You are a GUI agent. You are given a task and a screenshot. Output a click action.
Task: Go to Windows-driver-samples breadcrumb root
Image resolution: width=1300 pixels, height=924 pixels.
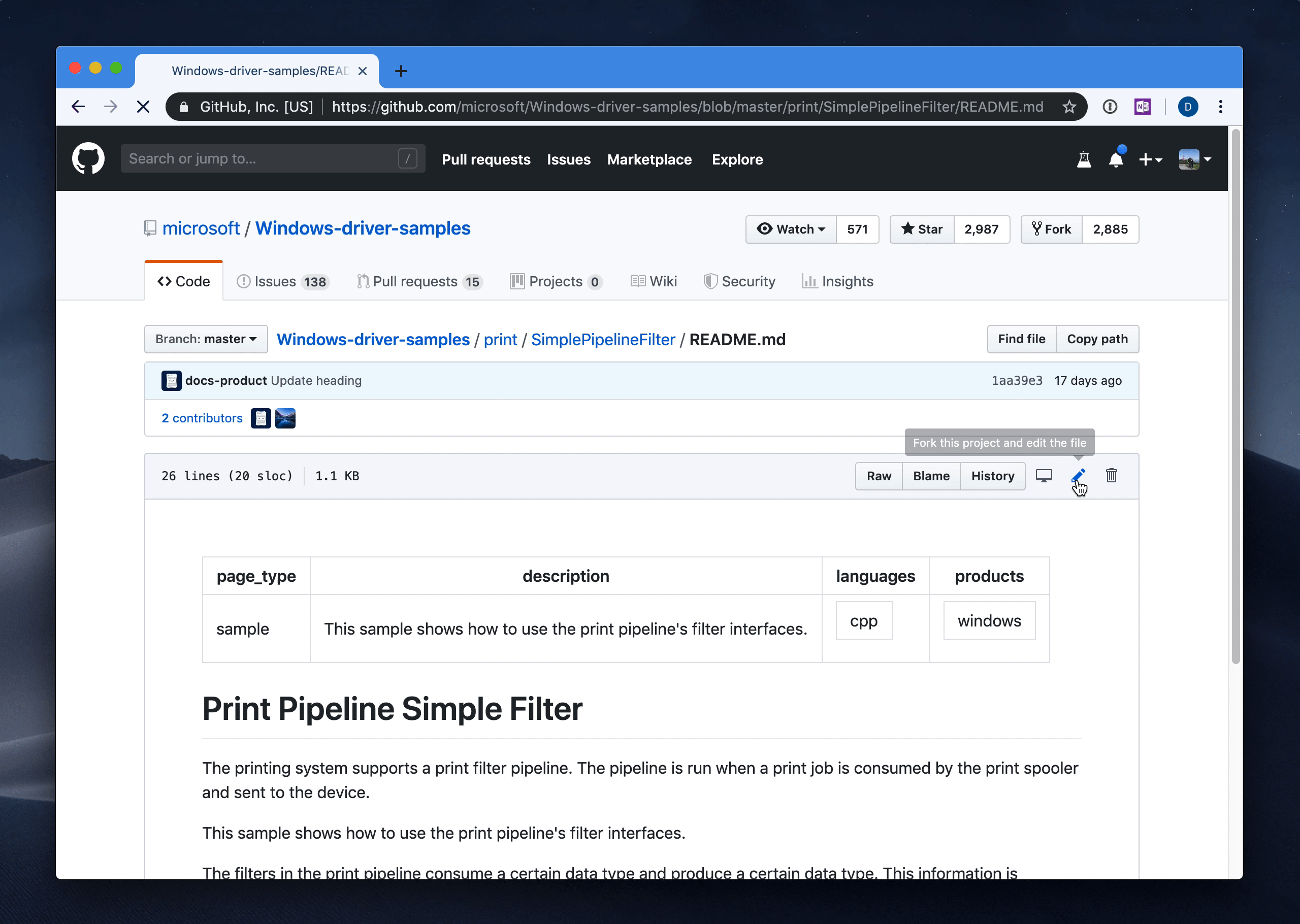pos(373,340)
